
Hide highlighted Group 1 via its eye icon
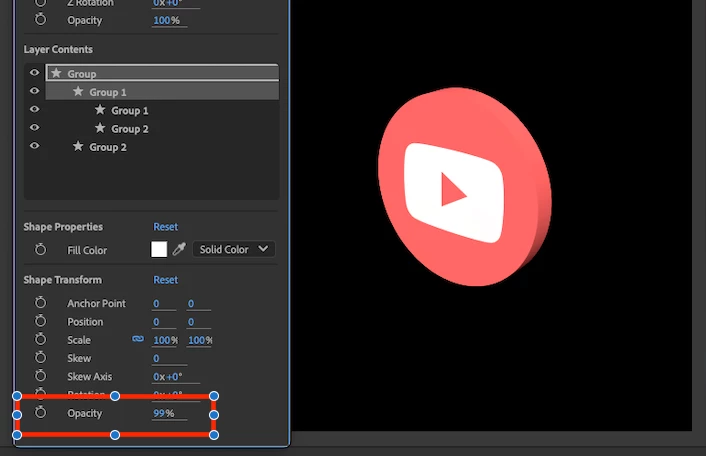[x=34, y=91]
